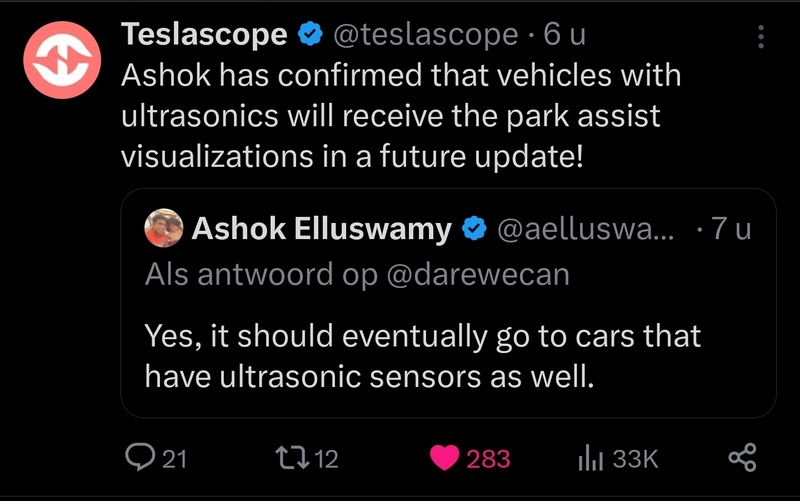Open the quoted Ashok tweet text

click(x=422, y=356)
